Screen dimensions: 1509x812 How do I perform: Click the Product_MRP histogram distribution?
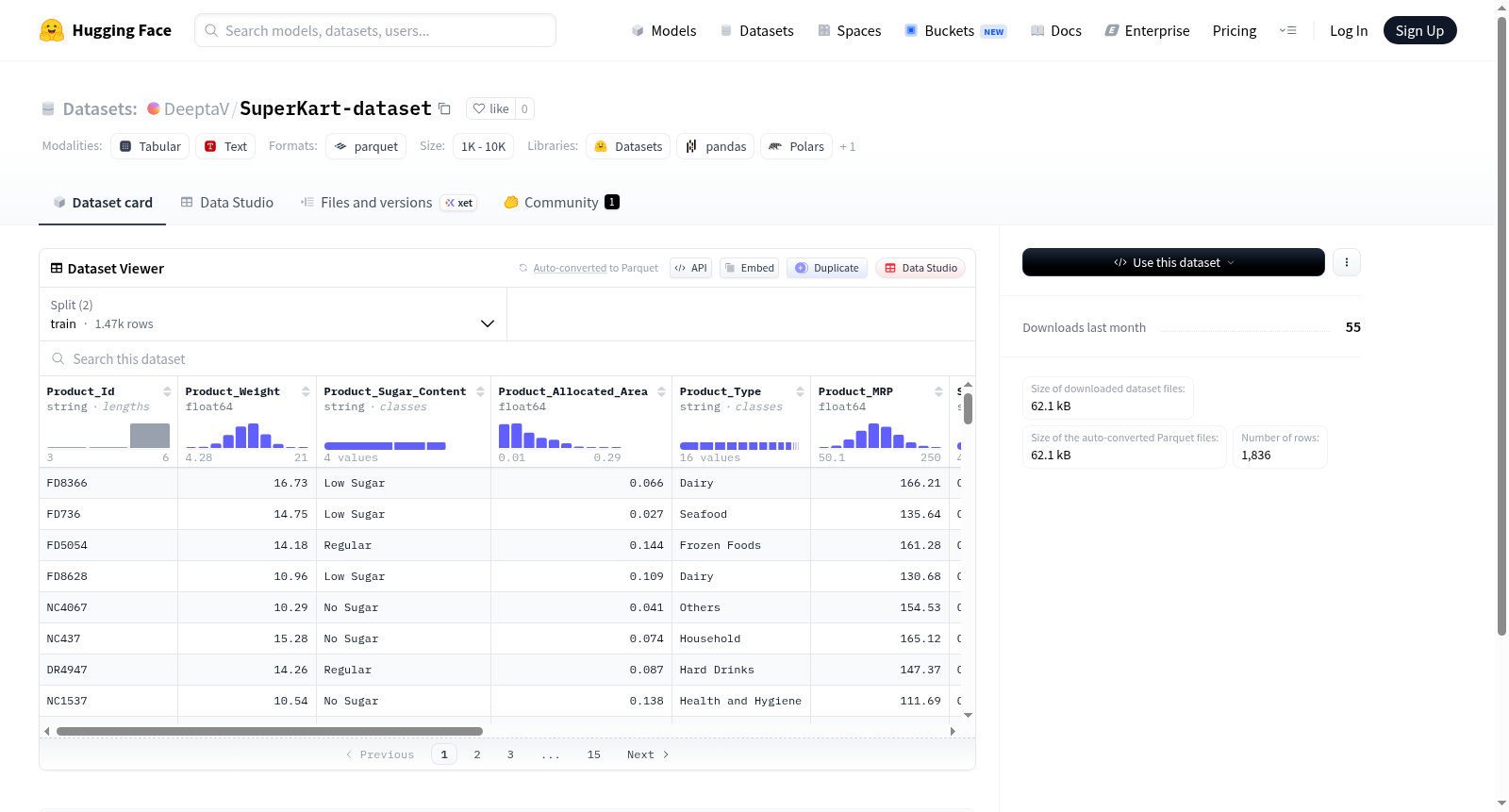click(880, 435)
